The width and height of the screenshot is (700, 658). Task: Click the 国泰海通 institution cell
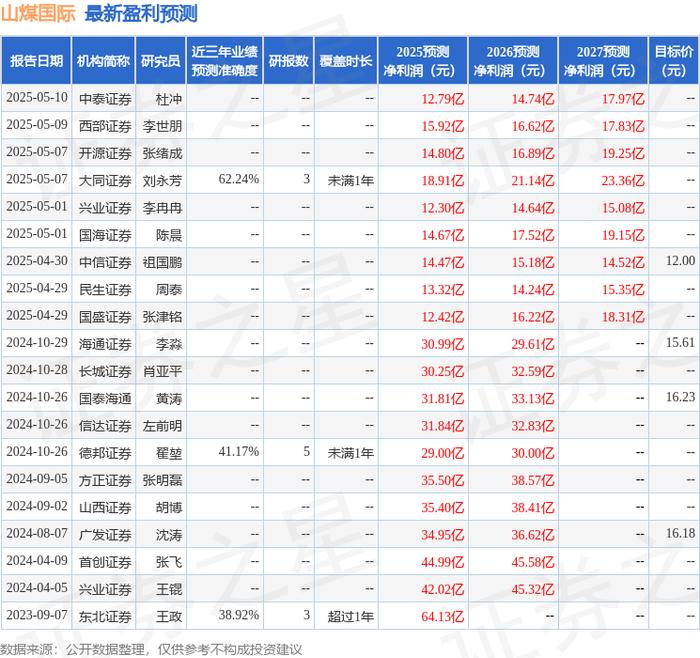click(105, 398)
